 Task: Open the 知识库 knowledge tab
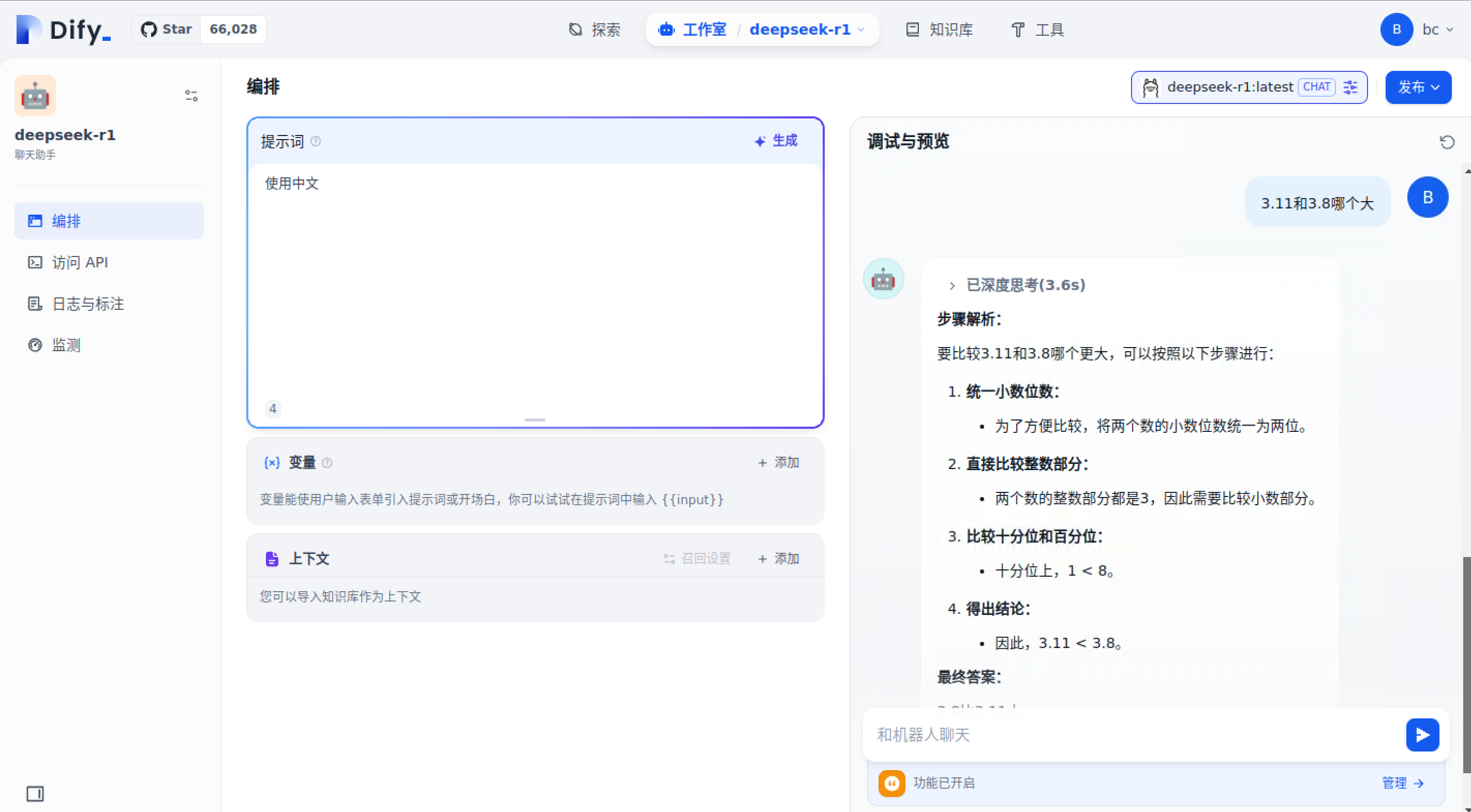(940, 29)
